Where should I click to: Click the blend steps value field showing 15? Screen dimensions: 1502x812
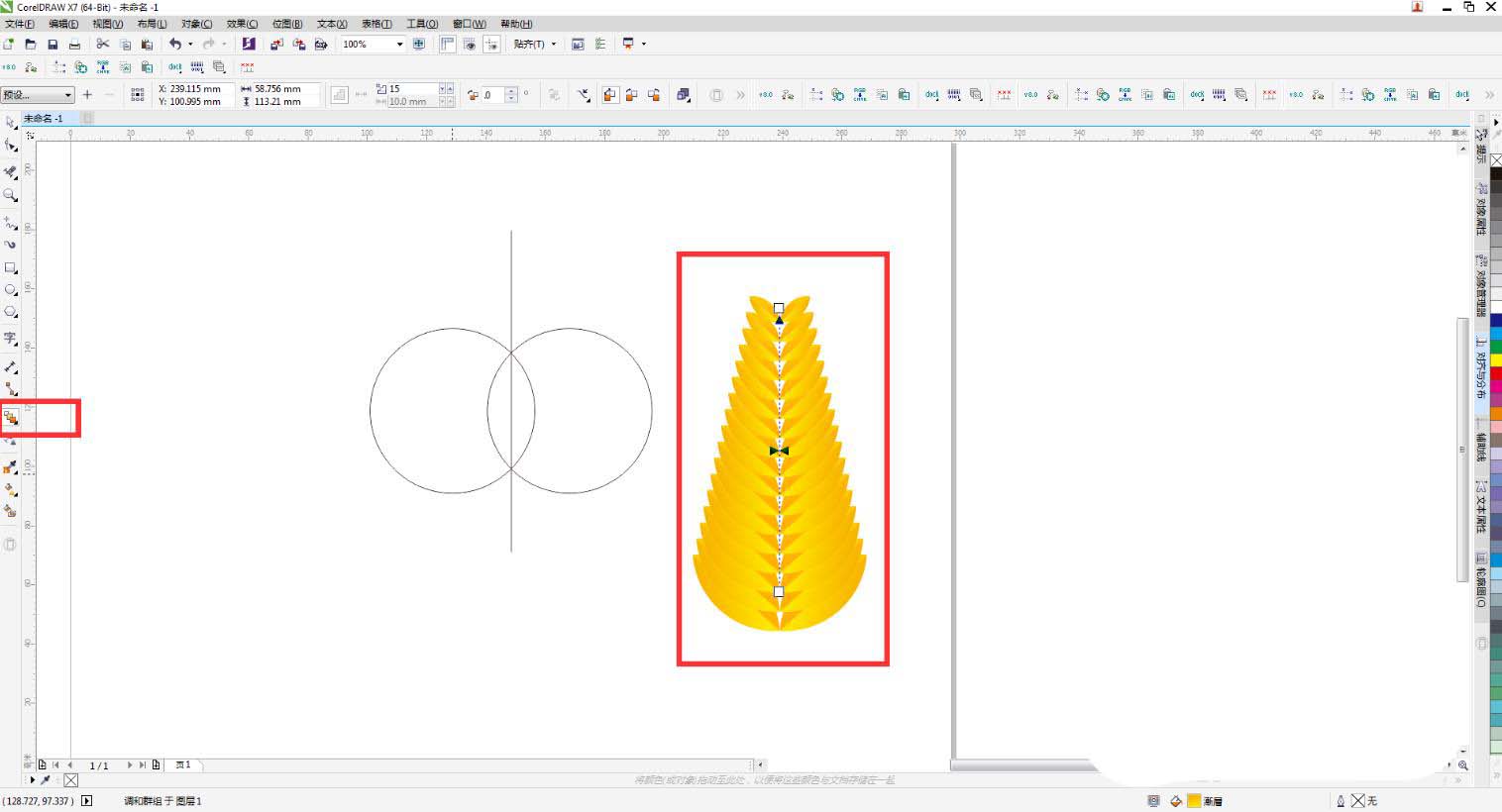click(411, 88)
